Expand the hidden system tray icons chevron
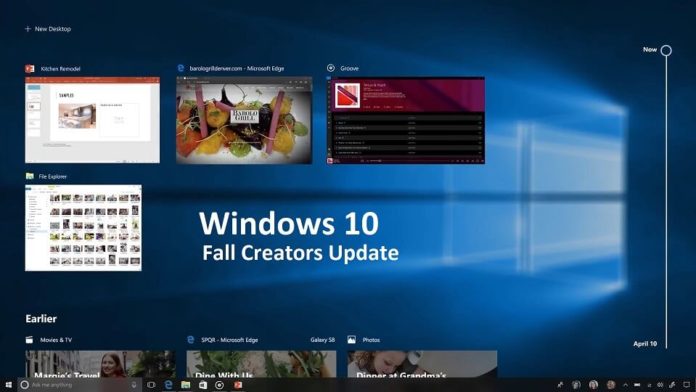Viewport: 696px width, 392px height. (625, 385)
